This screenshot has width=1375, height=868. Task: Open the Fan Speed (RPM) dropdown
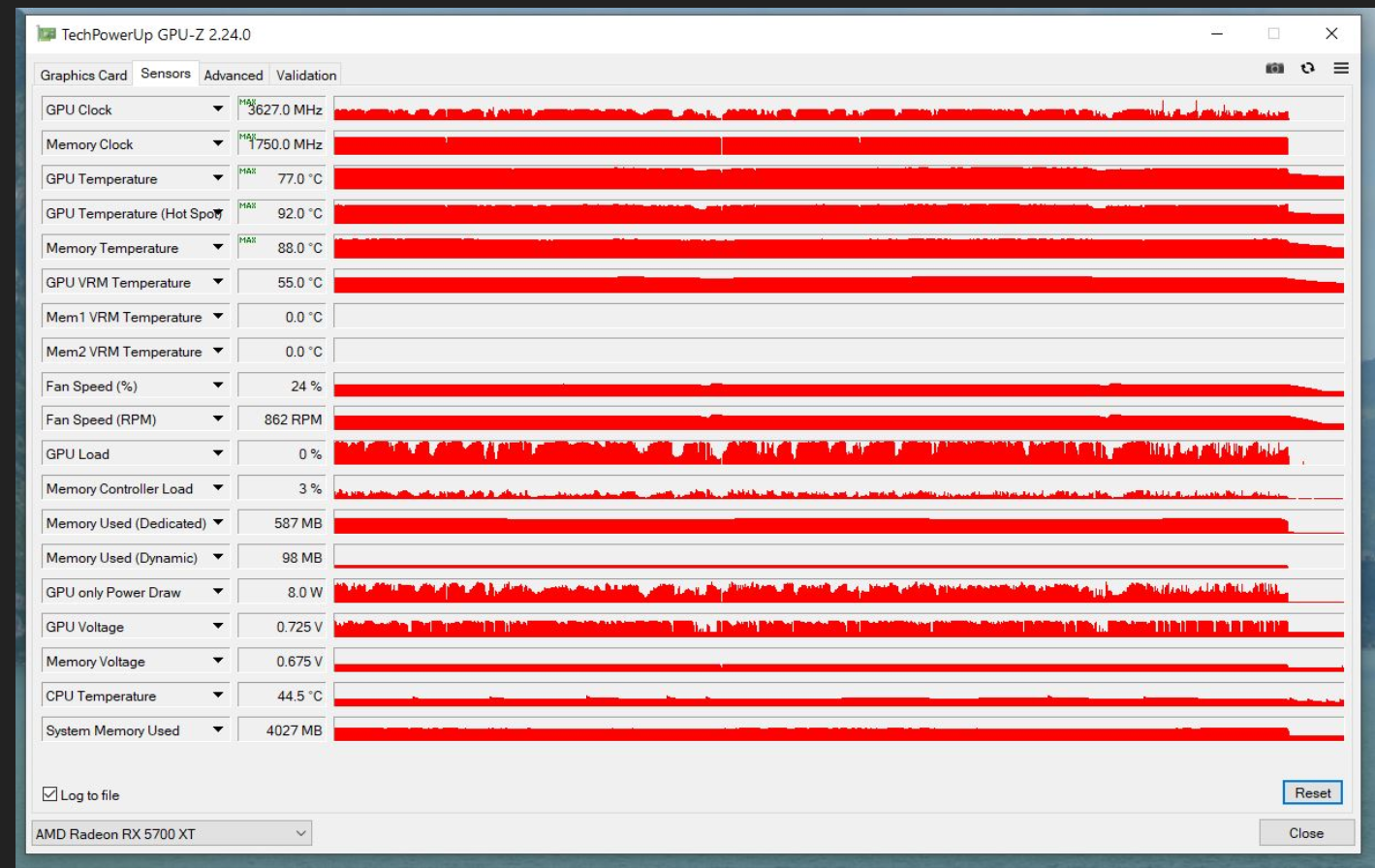pyautogui.click(x=218, y=419)
